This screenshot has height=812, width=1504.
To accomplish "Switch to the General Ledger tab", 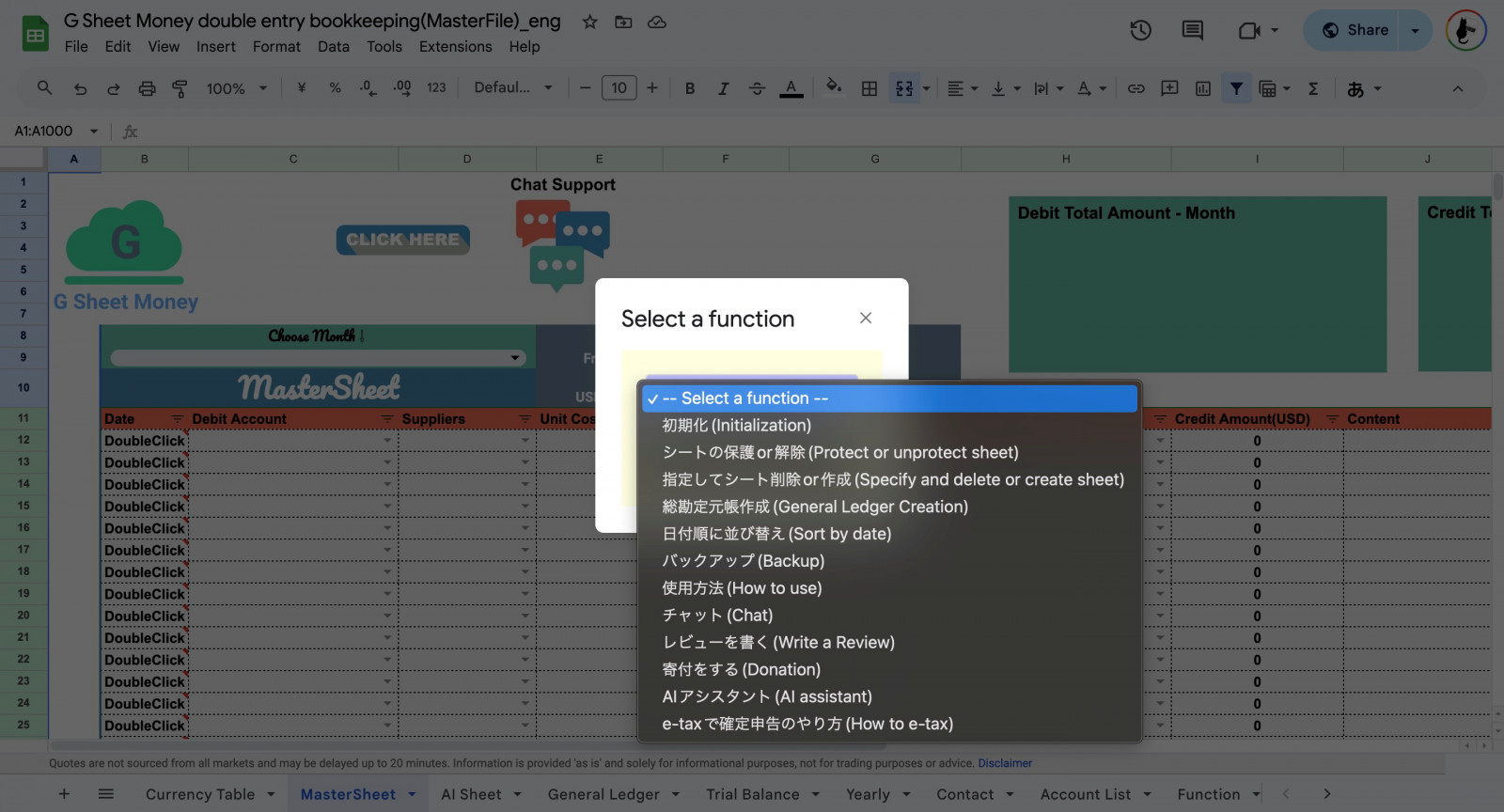I will 603,794.
